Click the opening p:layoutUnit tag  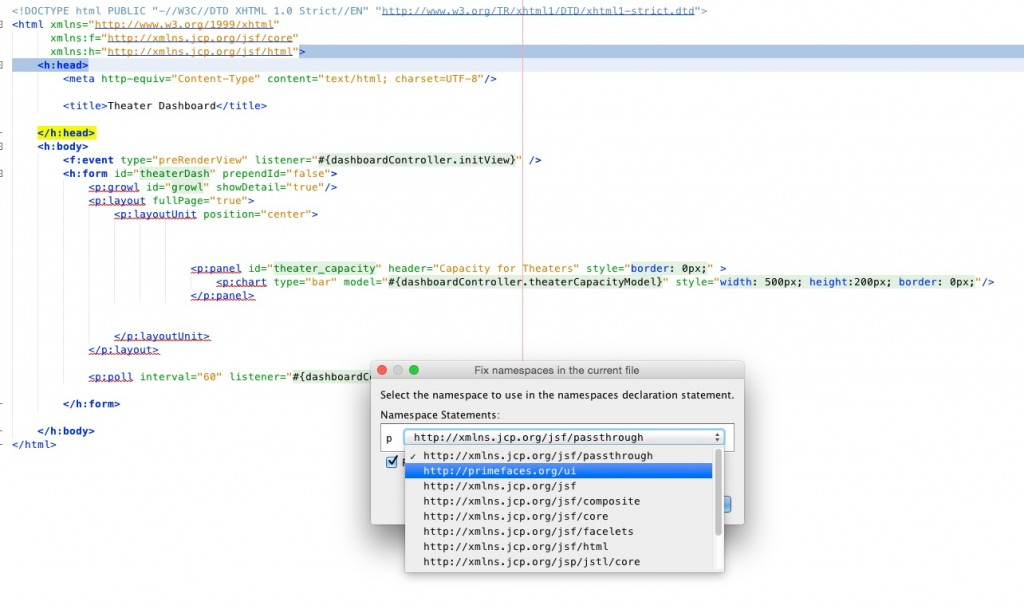pos(216,215)
